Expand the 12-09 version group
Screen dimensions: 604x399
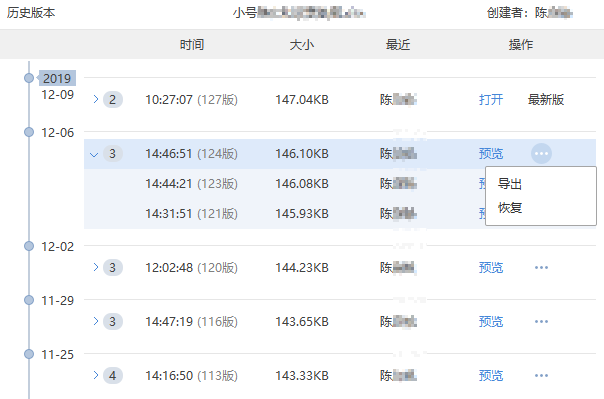pos(96,99)
